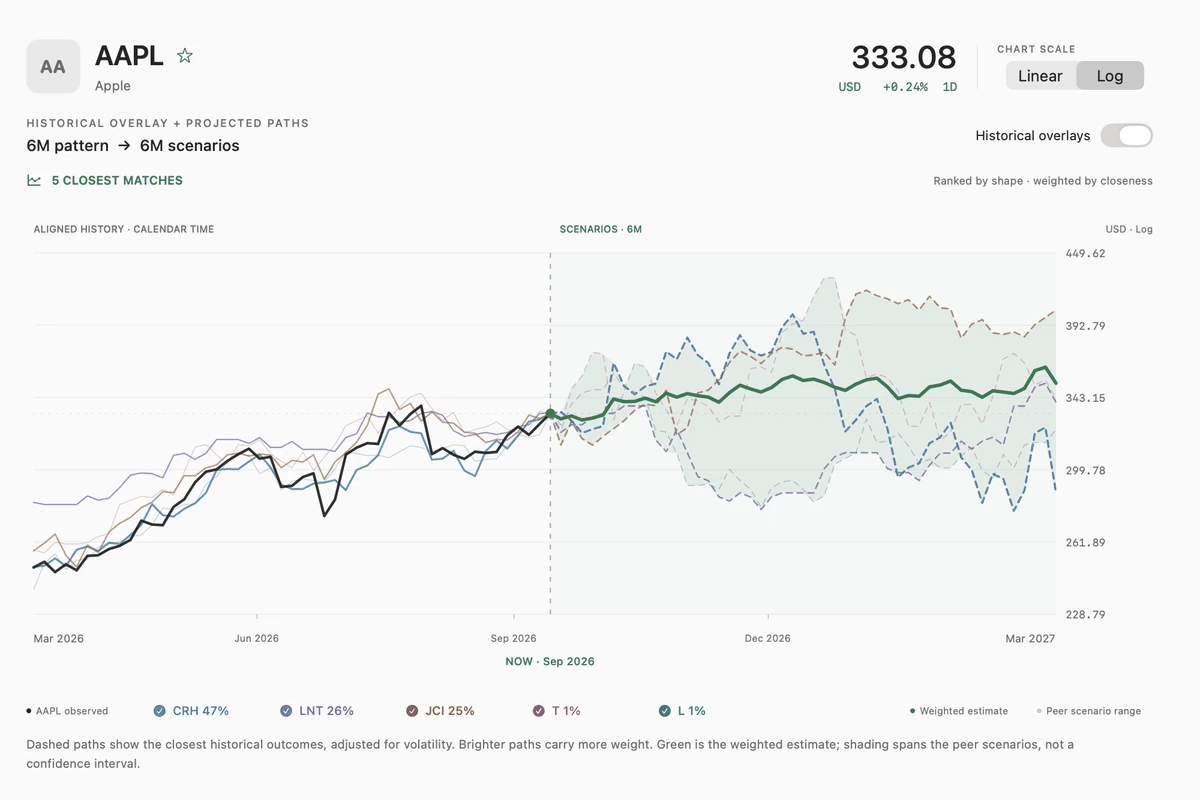Click the +0.24% daily change

905,87
